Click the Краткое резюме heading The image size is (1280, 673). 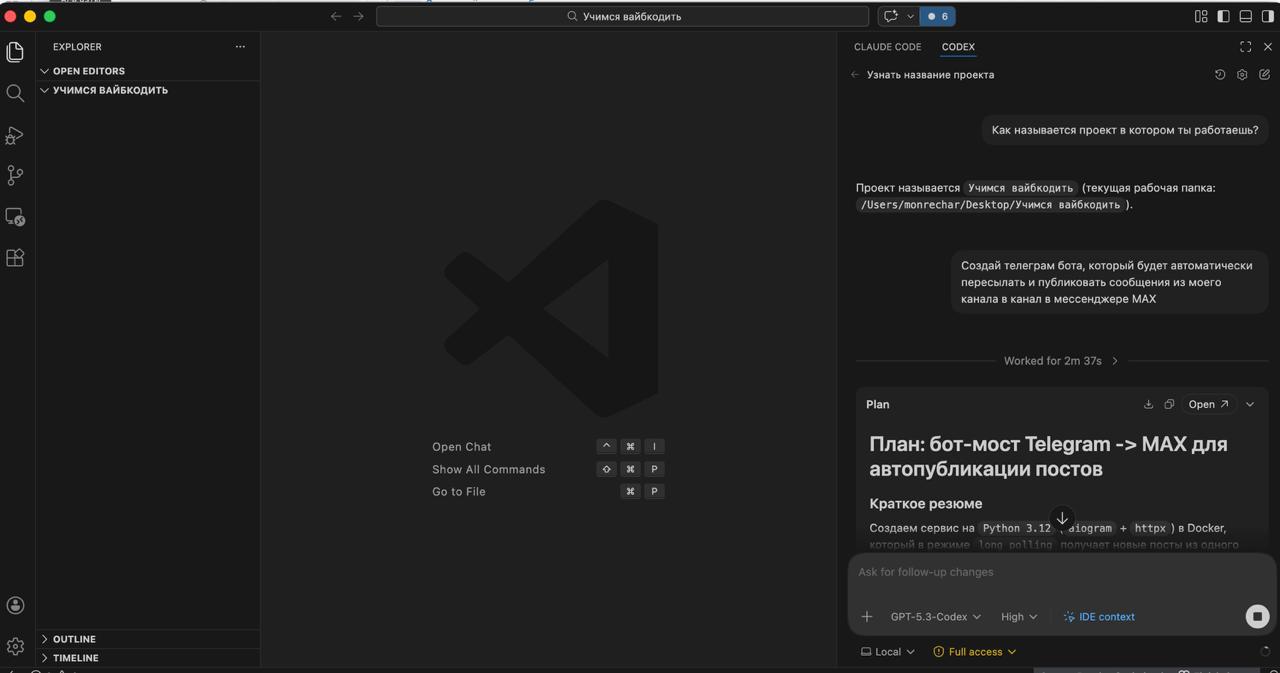925,503
